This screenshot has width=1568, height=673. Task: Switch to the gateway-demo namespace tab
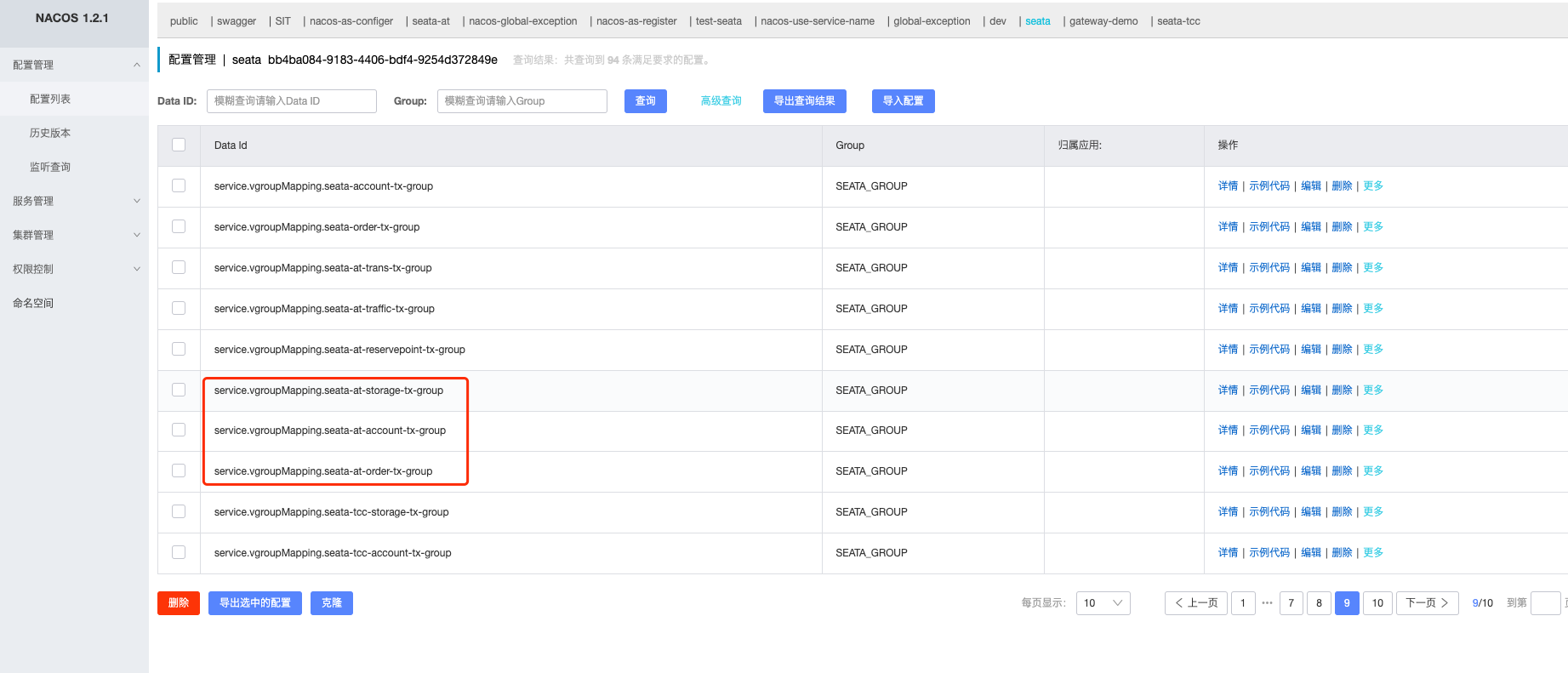point(1103,21)
